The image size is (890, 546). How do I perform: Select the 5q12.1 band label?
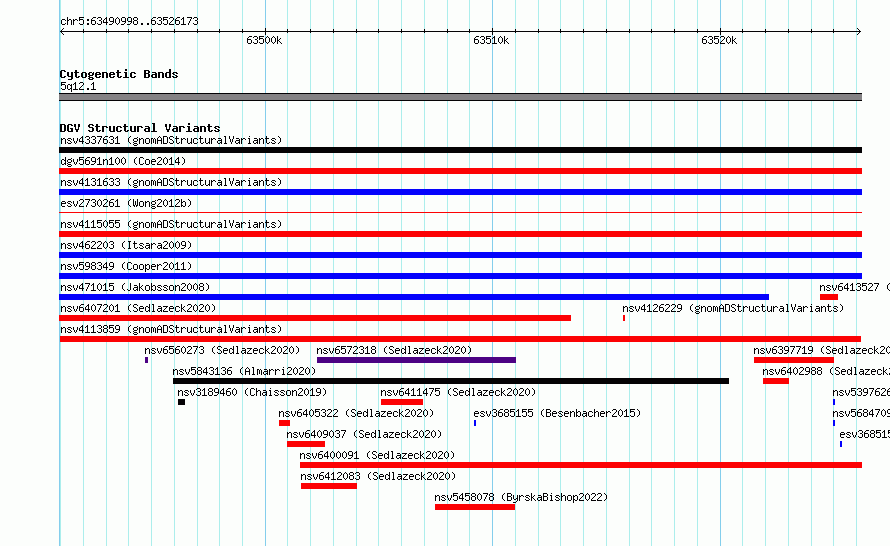(78, 86)
